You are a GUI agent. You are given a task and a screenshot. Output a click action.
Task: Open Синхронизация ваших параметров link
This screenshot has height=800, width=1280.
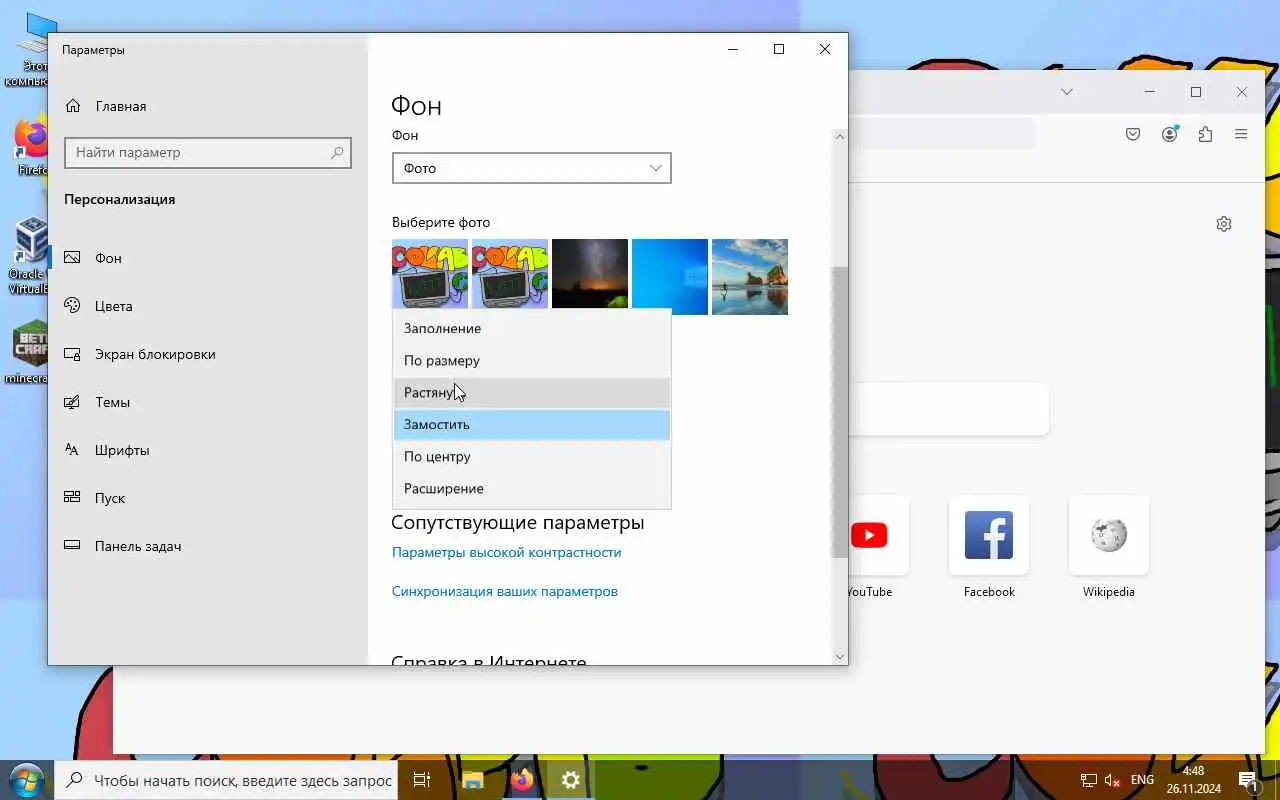tap(505, 591)
